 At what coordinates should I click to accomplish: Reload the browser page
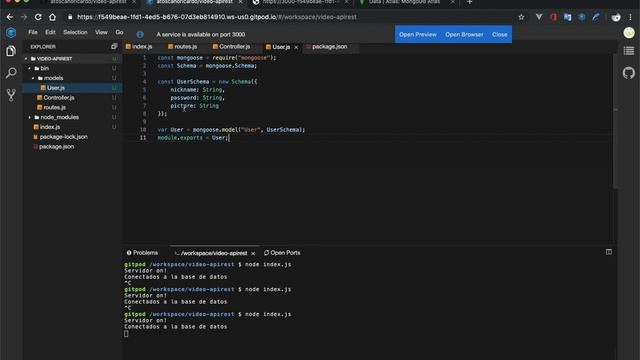tap(38, 17)
